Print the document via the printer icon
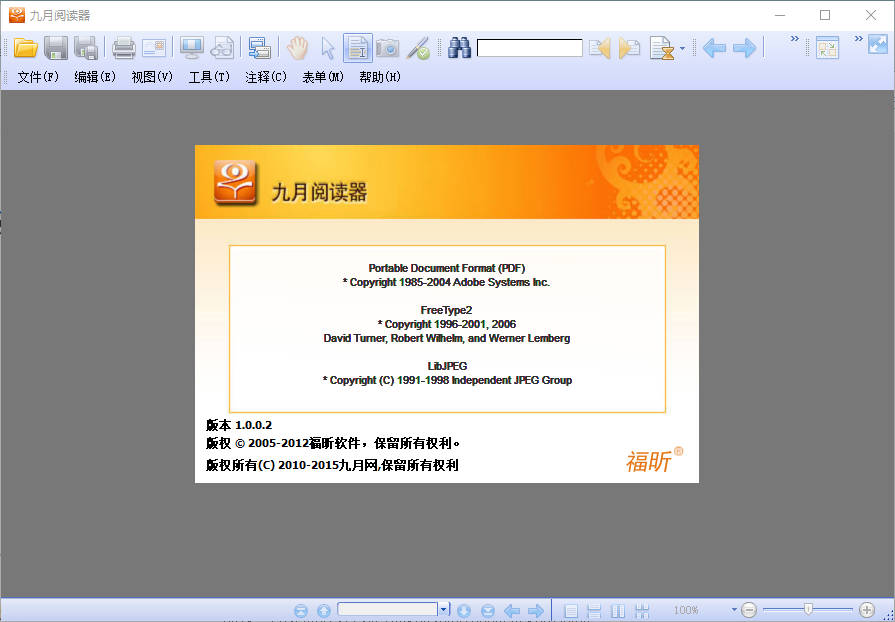Screen dimensions: 895x622 click(x=124, y=48)
